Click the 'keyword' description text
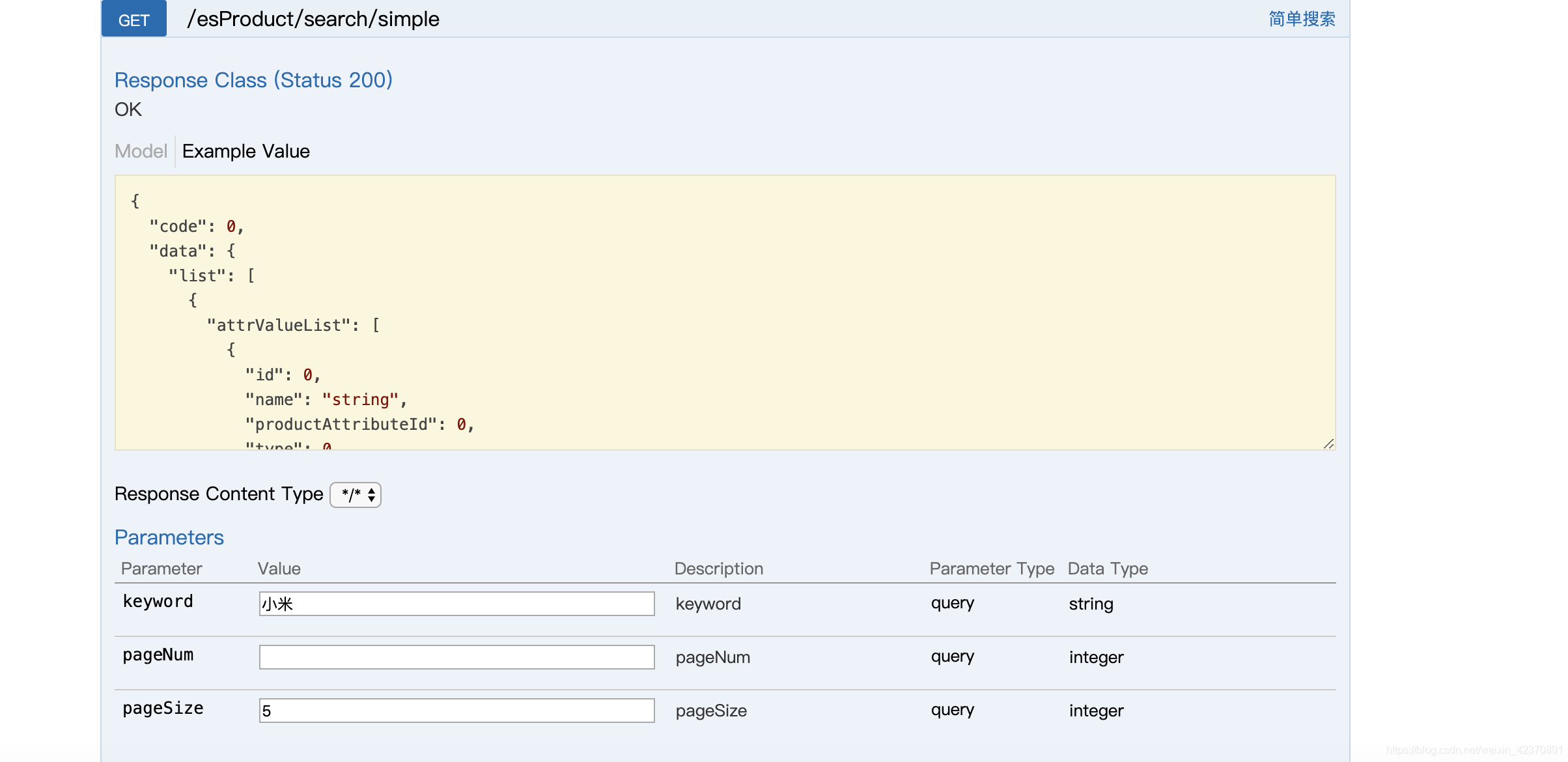 pyautogui.click(x=708, y=604)
